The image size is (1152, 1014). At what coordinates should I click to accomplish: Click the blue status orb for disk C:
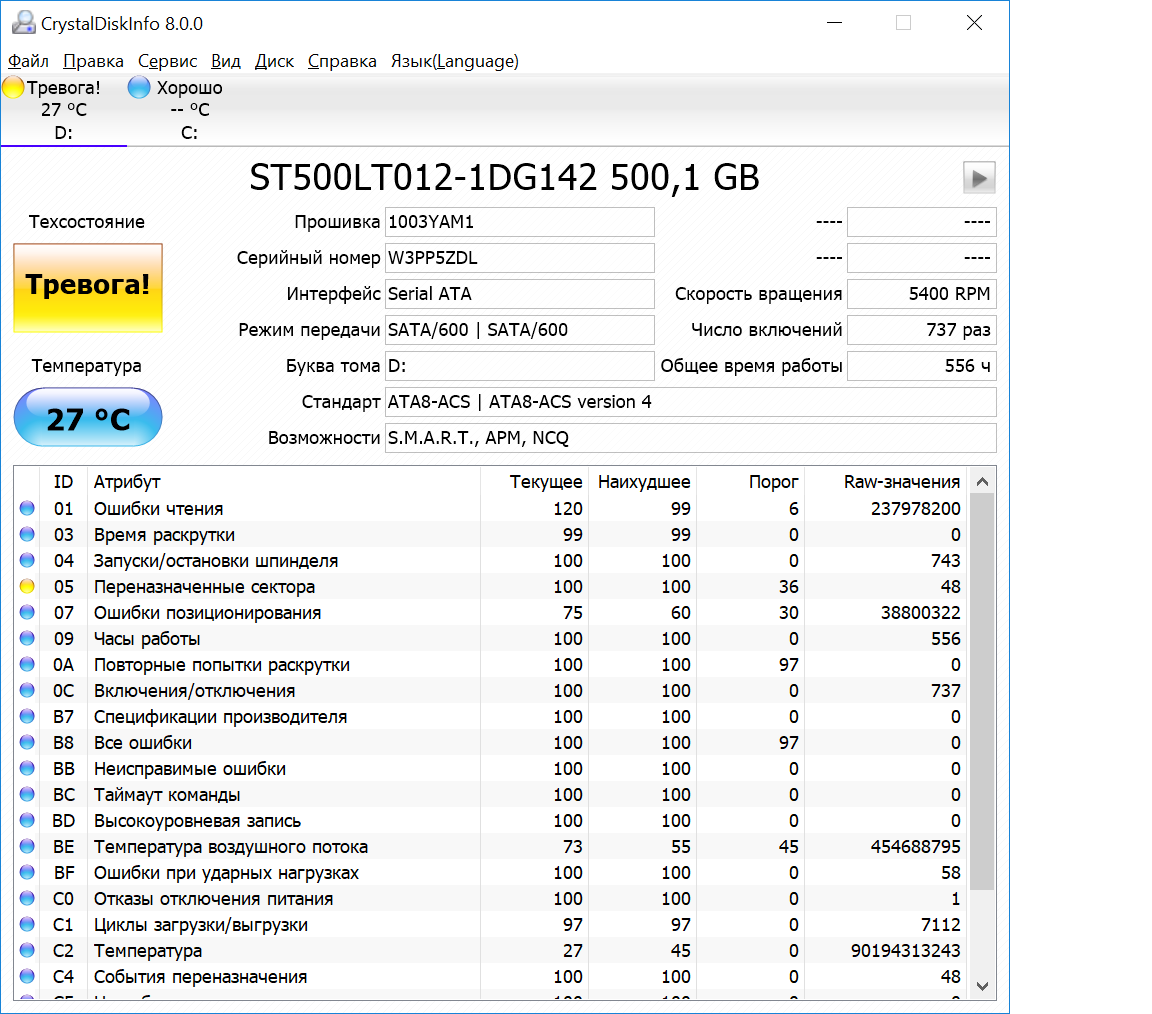pos(138,87)
